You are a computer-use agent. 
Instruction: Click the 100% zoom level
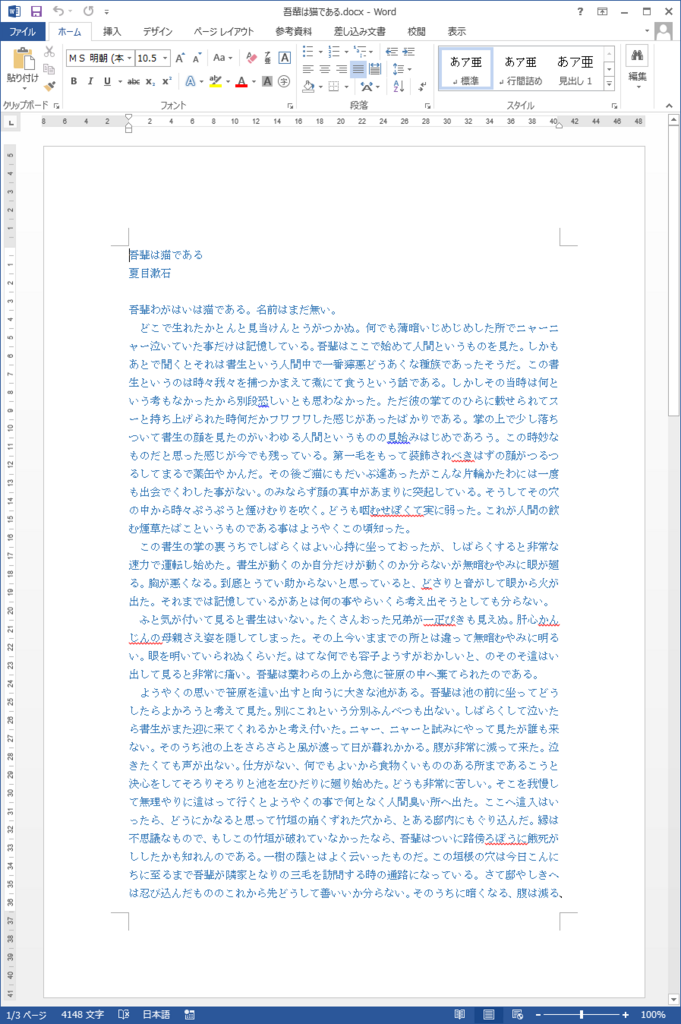tap(653, 1014)
